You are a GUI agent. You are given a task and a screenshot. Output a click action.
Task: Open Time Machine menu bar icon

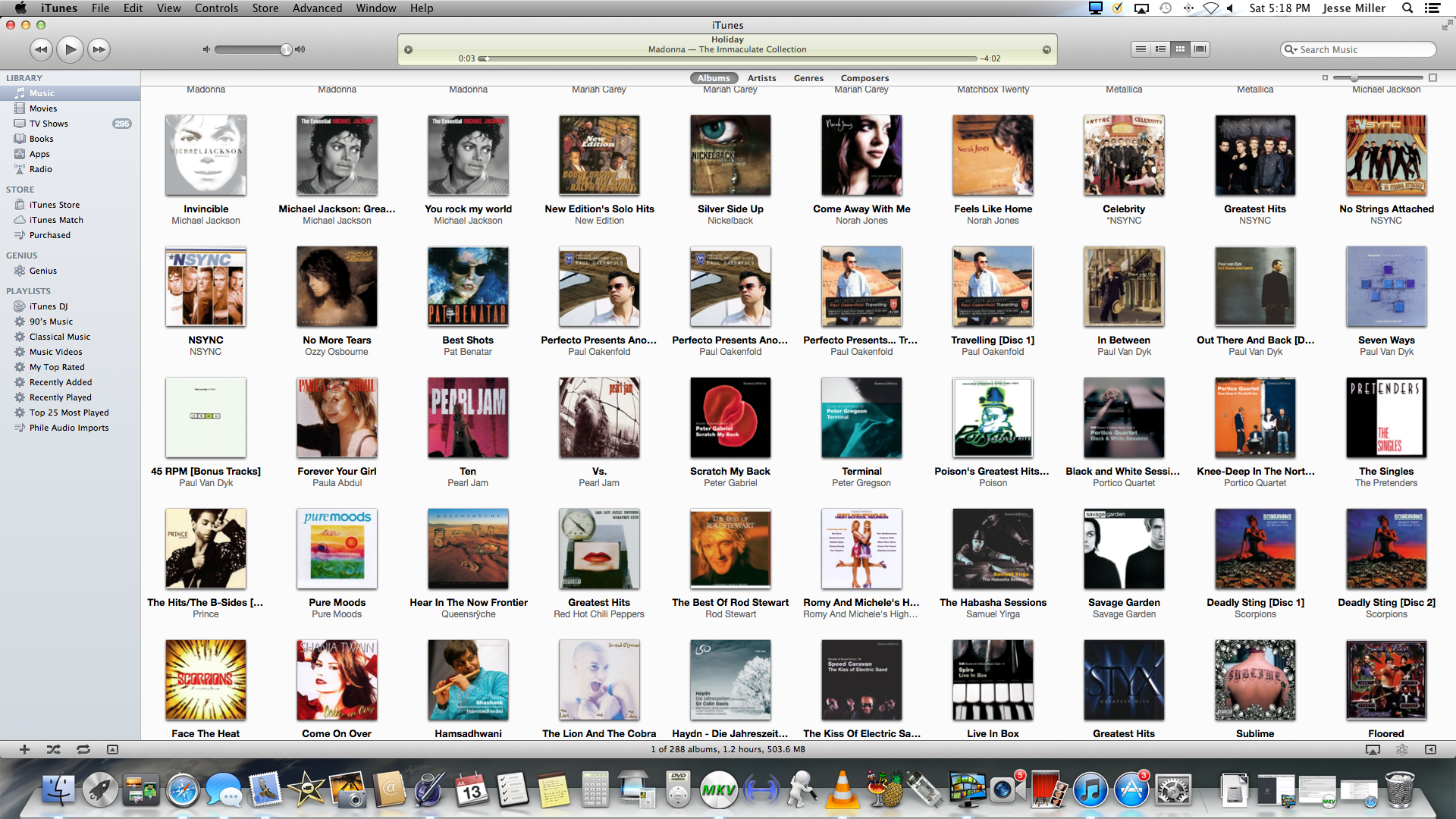point(1166,8)
